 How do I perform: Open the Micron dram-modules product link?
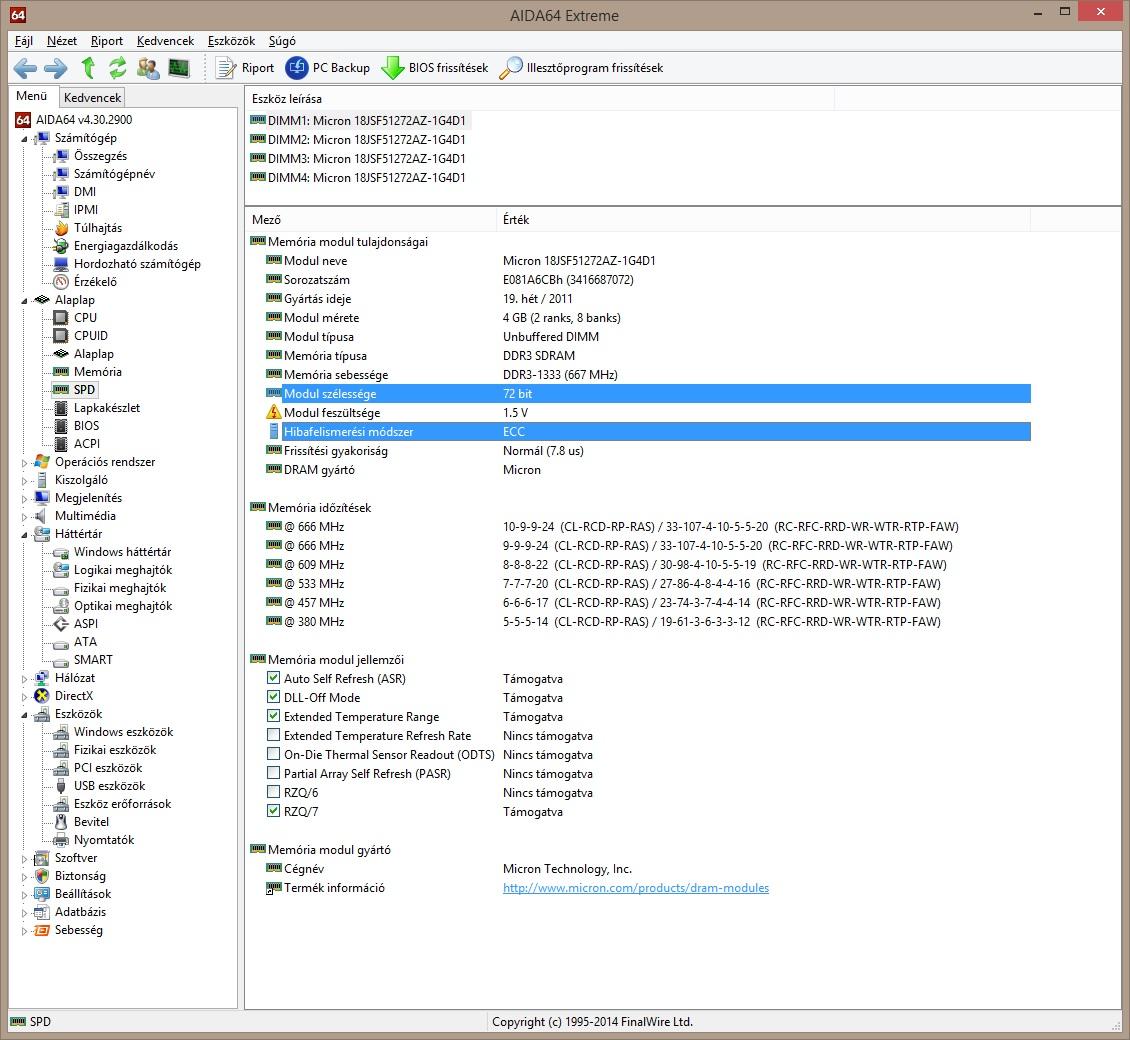[x=636, y=888]
